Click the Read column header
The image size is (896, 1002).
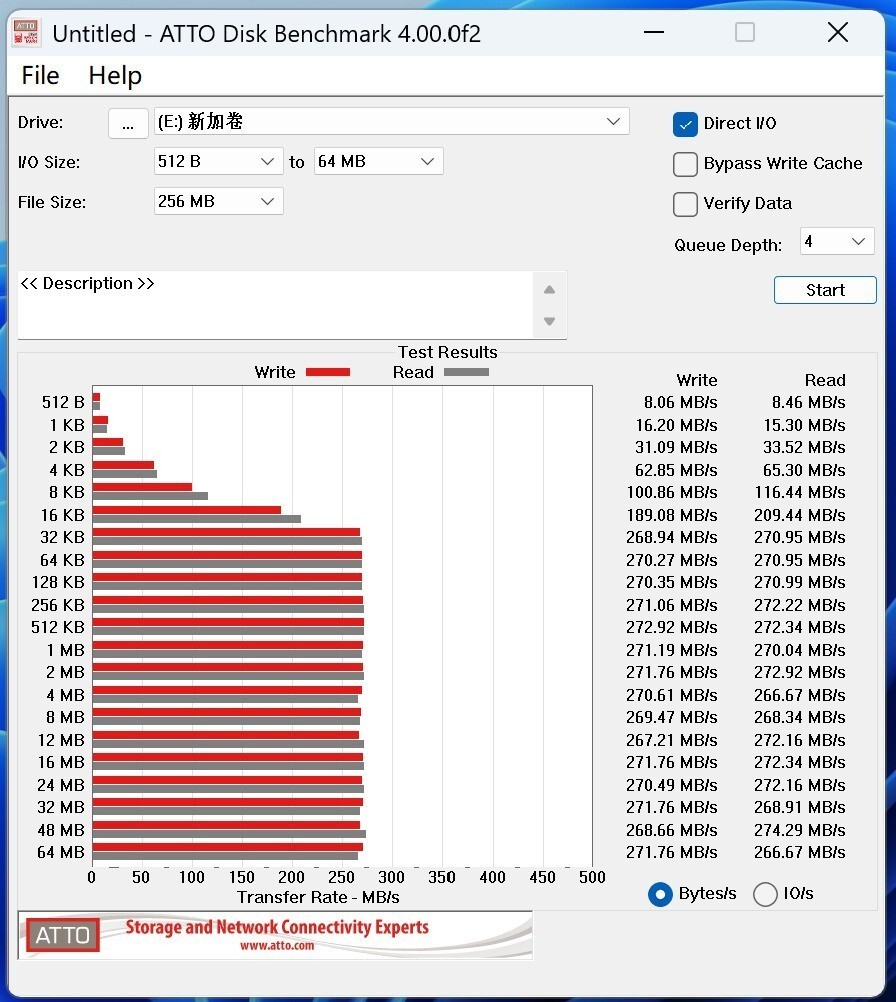click(825, 380)
